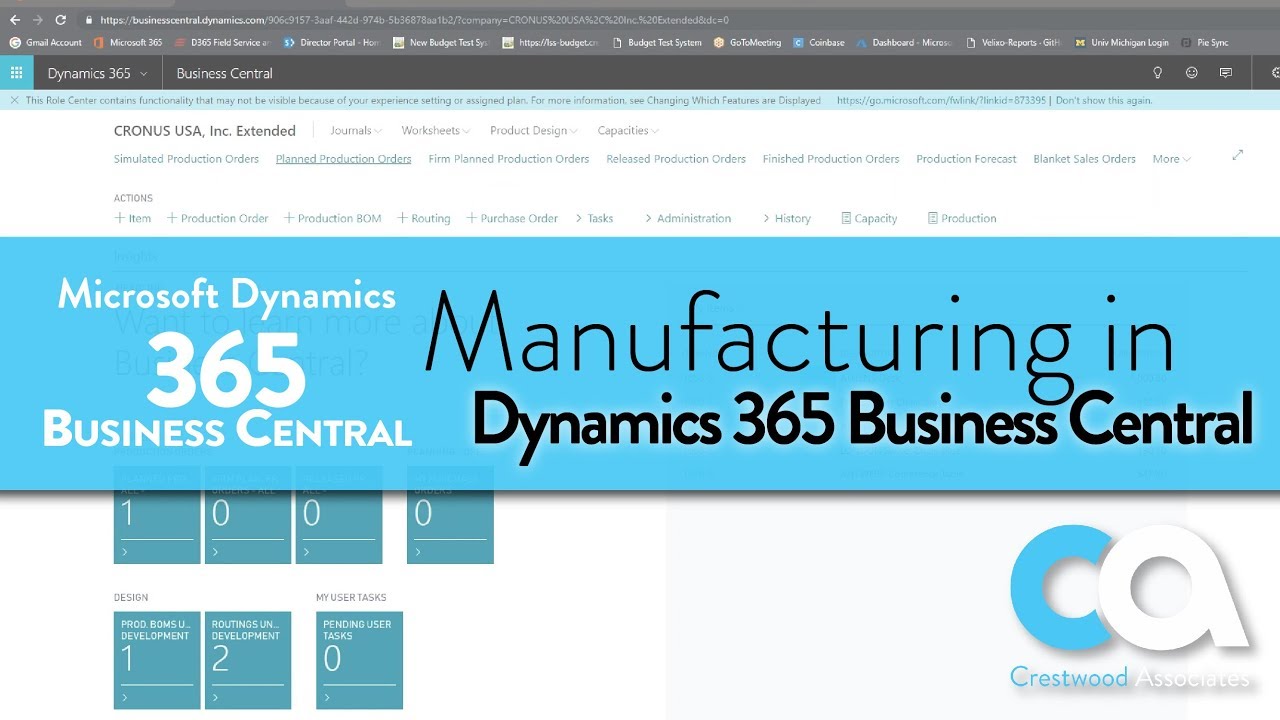This screenshot has width=1280, height=720.
Task: Open the Business Central home link
Action: (x=224, y=73)
